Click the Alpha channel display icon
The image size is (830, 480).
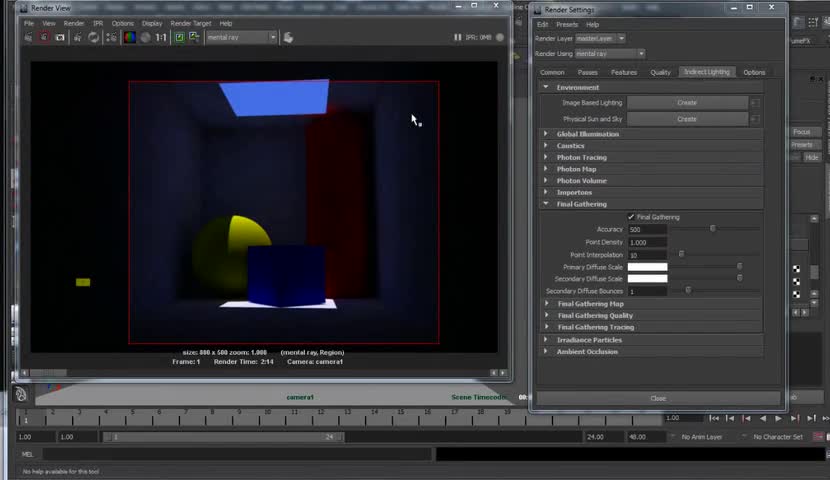click(146, 38)
